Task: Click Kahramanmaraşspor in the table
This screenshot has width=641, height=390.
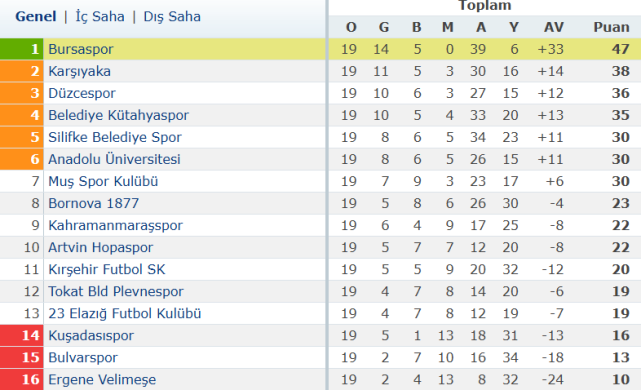Action: [115, 226]
